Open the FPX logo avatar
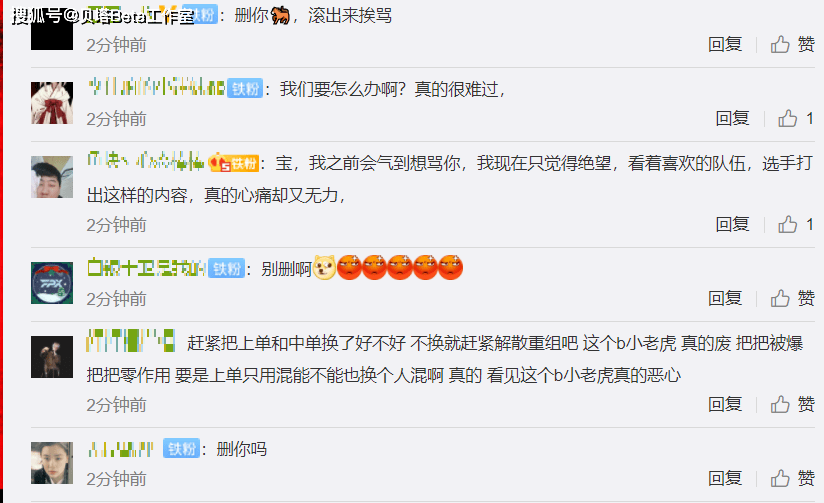Screen dimensions: 824x503 point(52,283)
